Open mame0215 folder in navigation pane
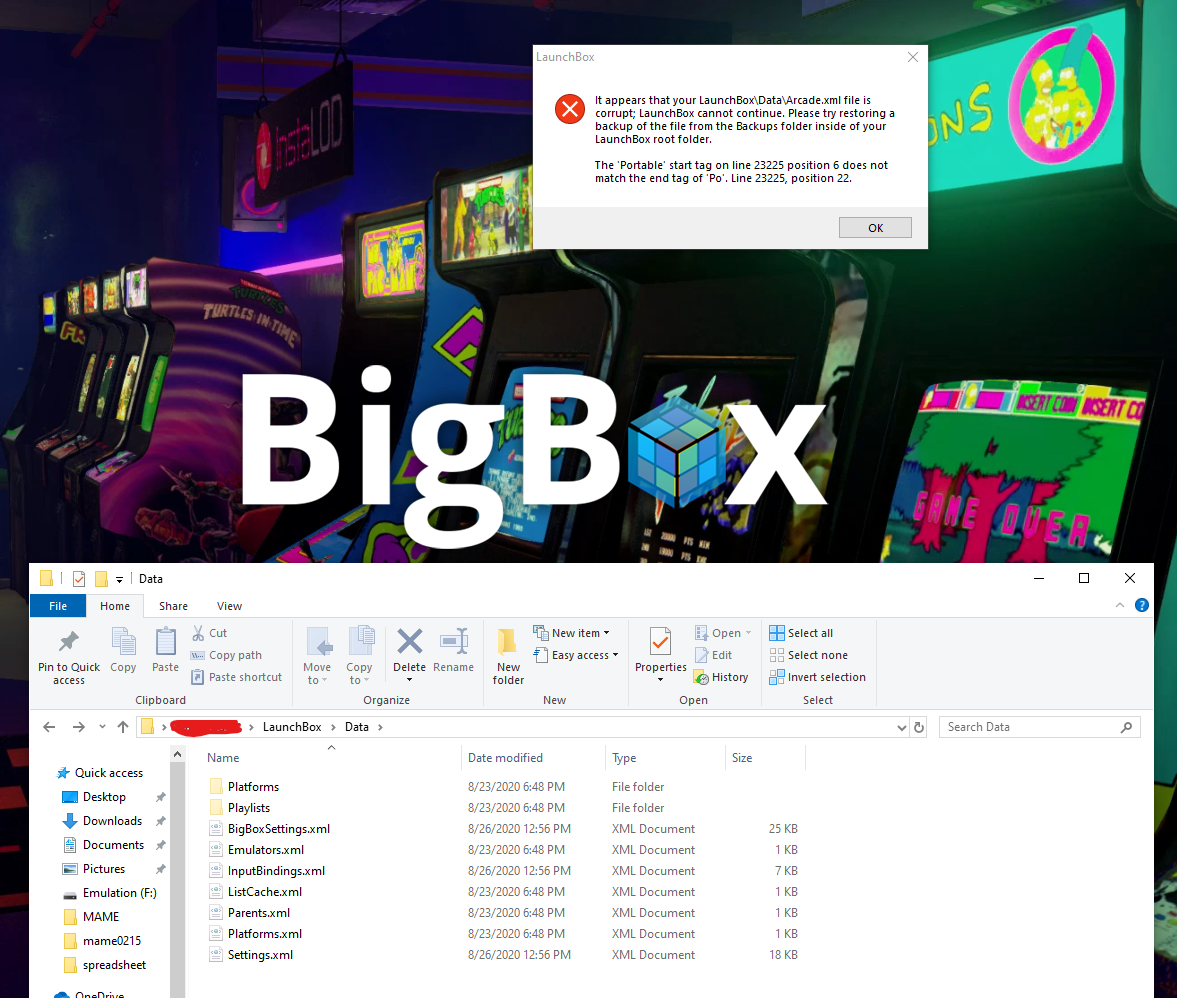The width and height of the screenshot is (1177, 998). pyautogui.click(x=111, y=941)
